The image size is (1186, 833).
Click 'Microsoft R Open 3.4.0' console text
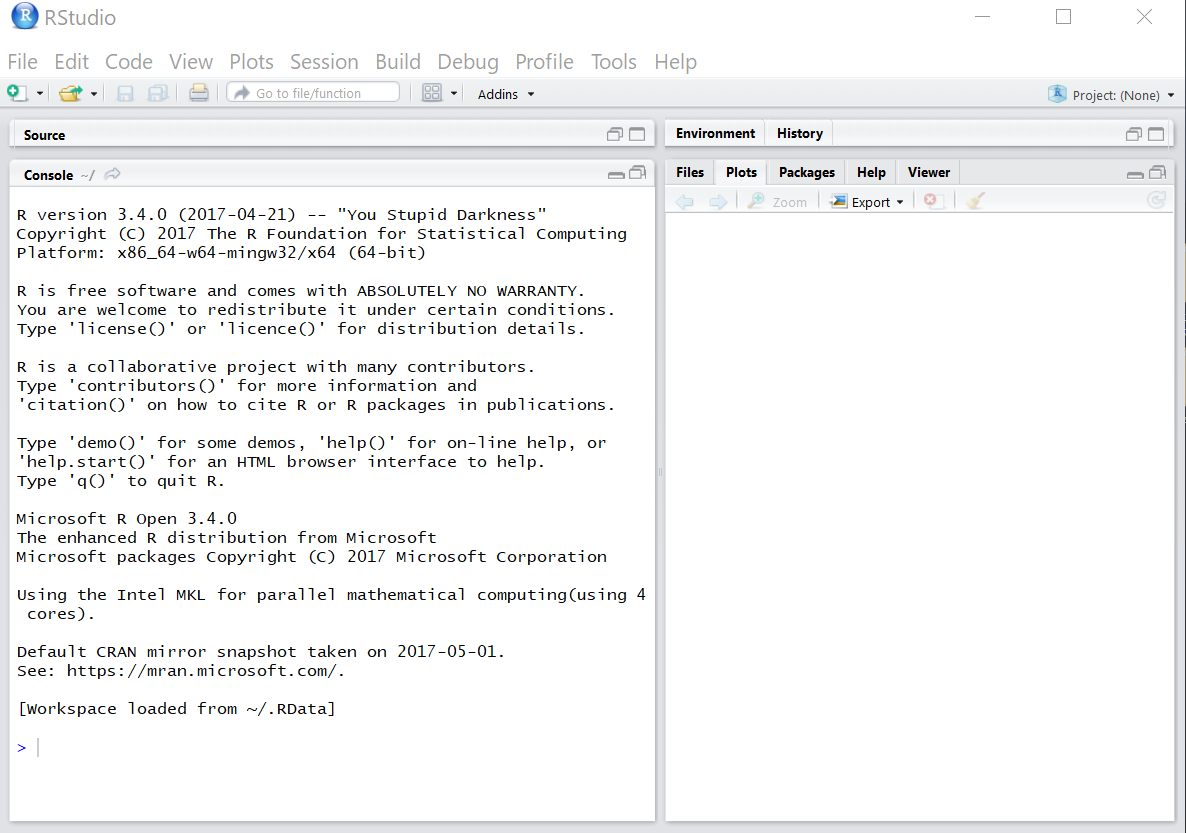126,519
